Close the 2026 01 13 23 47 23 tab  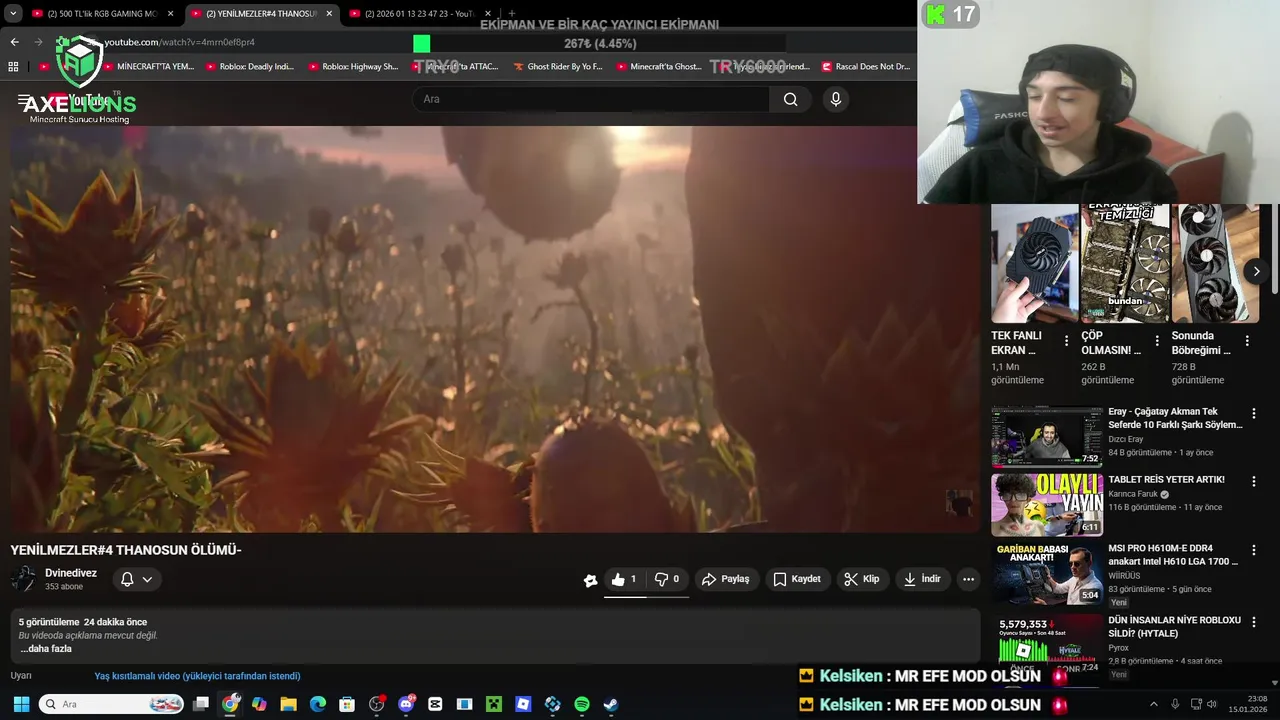[487, 14]
